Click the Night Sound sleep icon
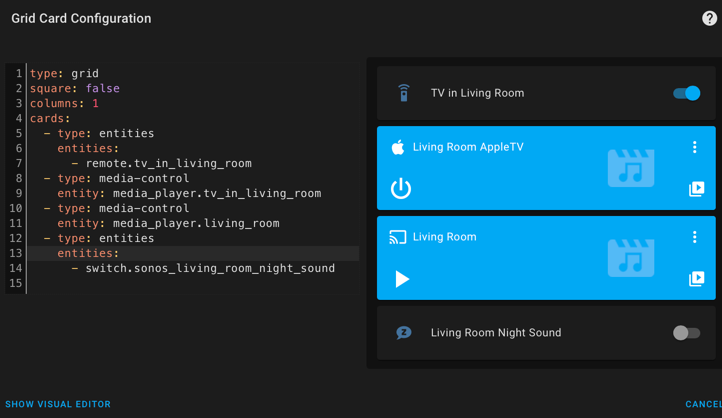The height and width of the screenshot is (418, 722). coord(404,333)
